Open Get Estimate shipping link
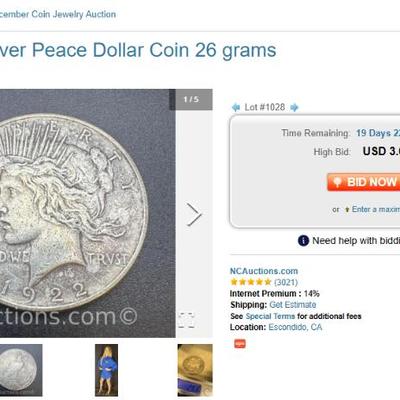400x400 pixels. (293, 305)
